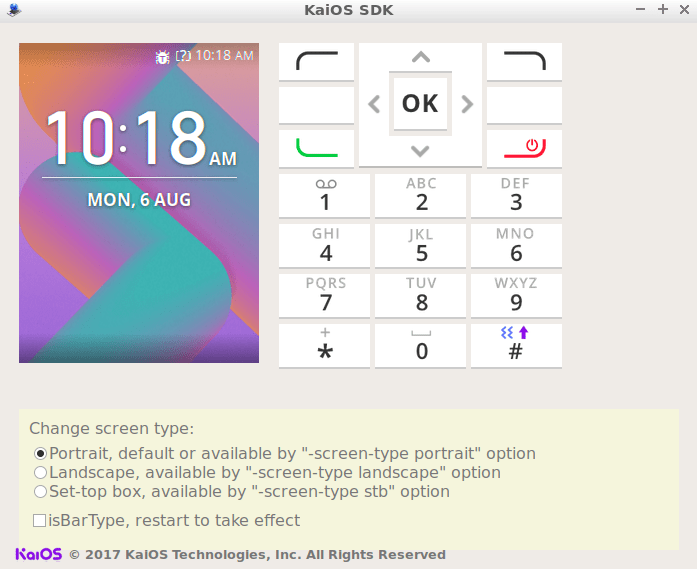The width and height of the screenshot is (697, 569).
Task: Click the large 10:18 lock screen clock
Action: [x=141, y=138]
